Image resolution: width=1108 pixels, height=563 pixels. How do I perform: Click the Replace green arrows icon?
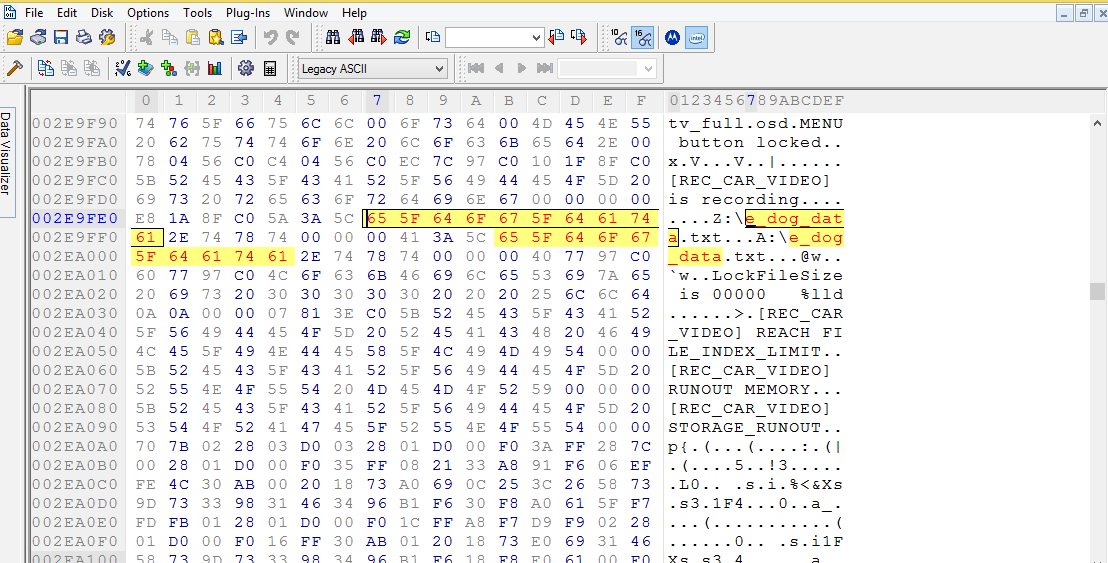click(x=402, y=38)
